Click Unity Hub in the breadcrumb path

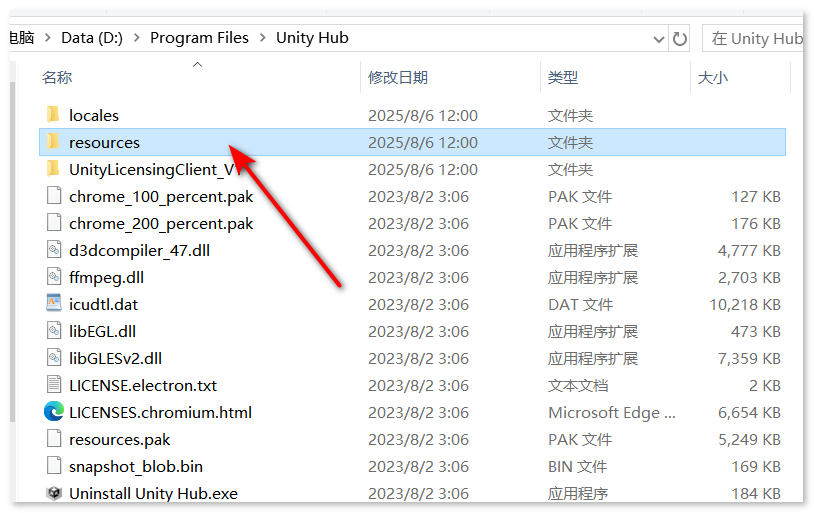pos(312,38)
